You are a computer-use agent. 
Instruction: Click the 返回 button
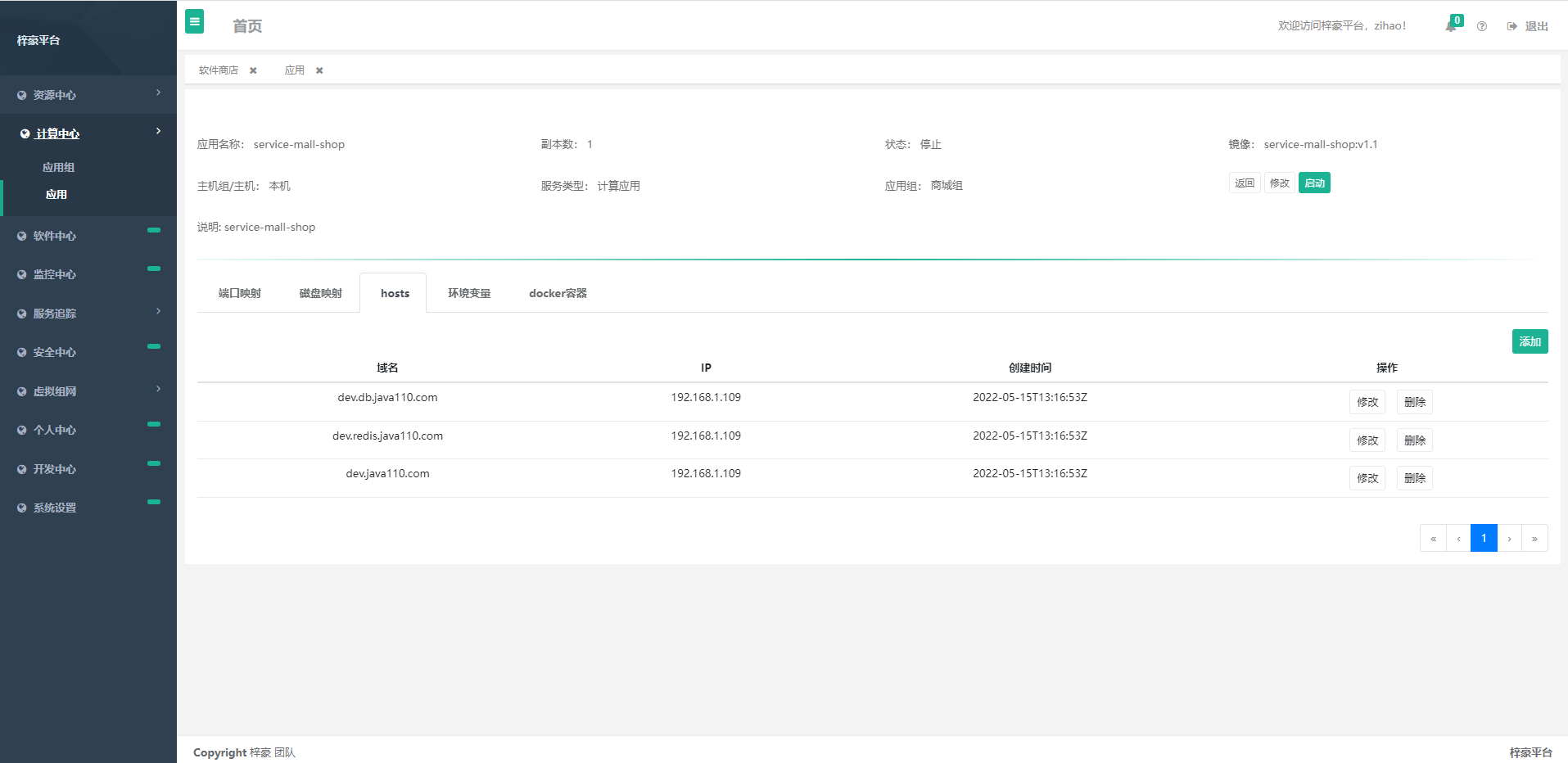point(1245,183)
